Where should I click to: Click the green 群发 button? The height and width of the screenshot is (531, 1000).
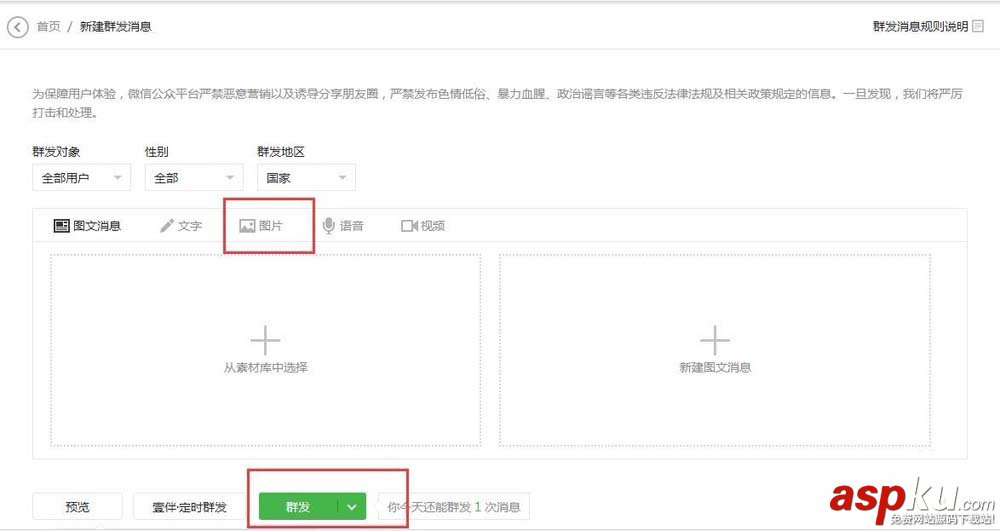tap(298, 507)
